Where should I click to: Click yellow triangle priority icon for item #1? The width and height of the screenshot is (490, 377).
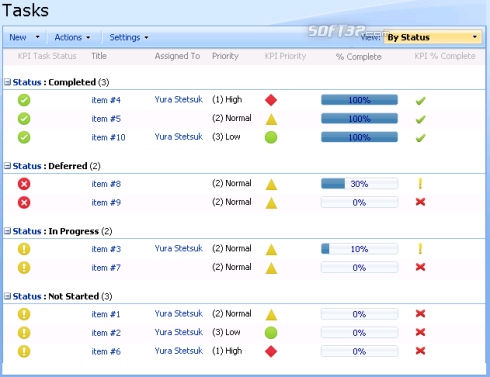click(x=271, y=314)
